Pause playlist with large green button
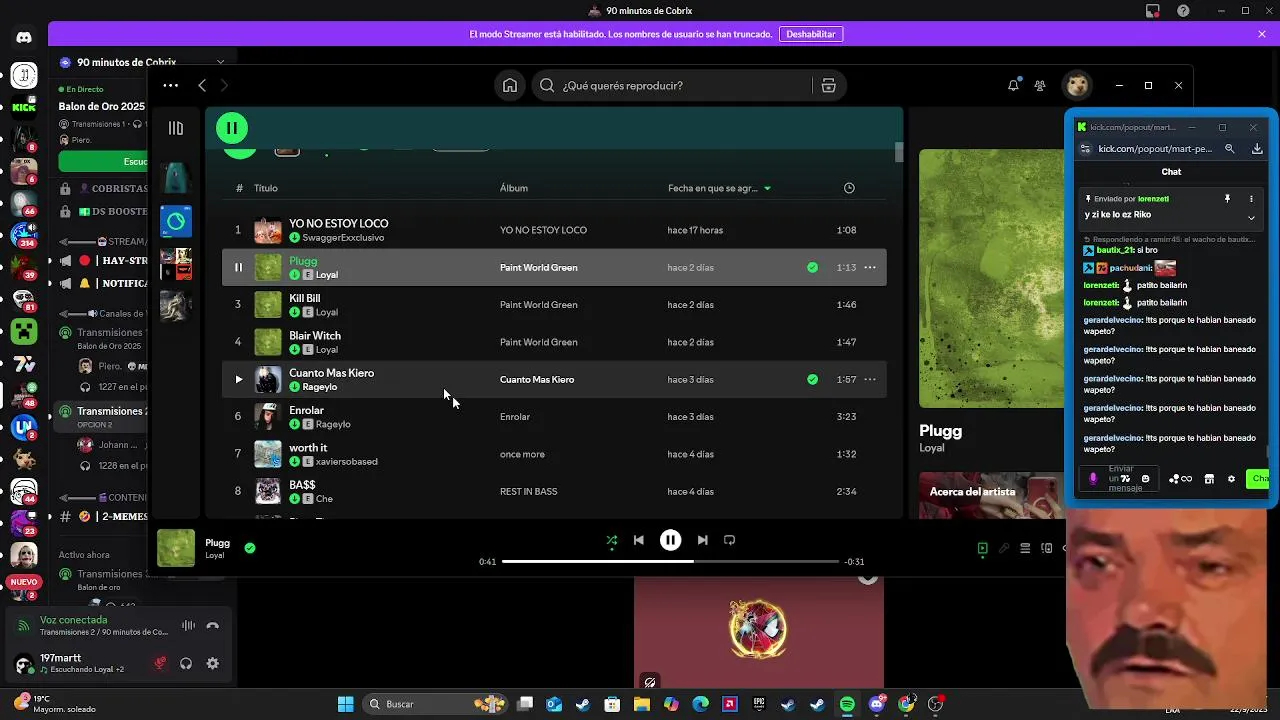This screenshot has width=1280, height=720. 231,128
